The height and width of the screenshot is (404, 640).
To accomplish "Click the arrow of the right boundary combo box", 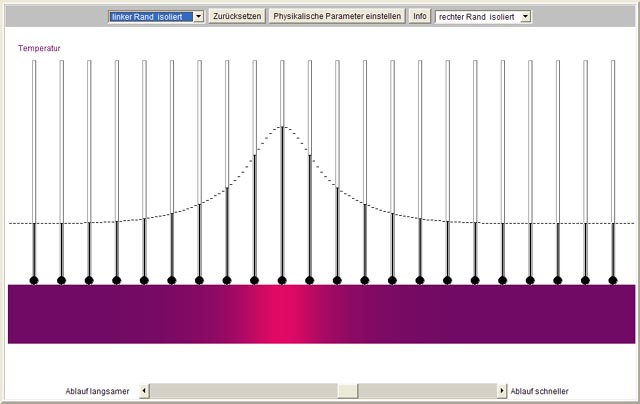I will (526, 17).
